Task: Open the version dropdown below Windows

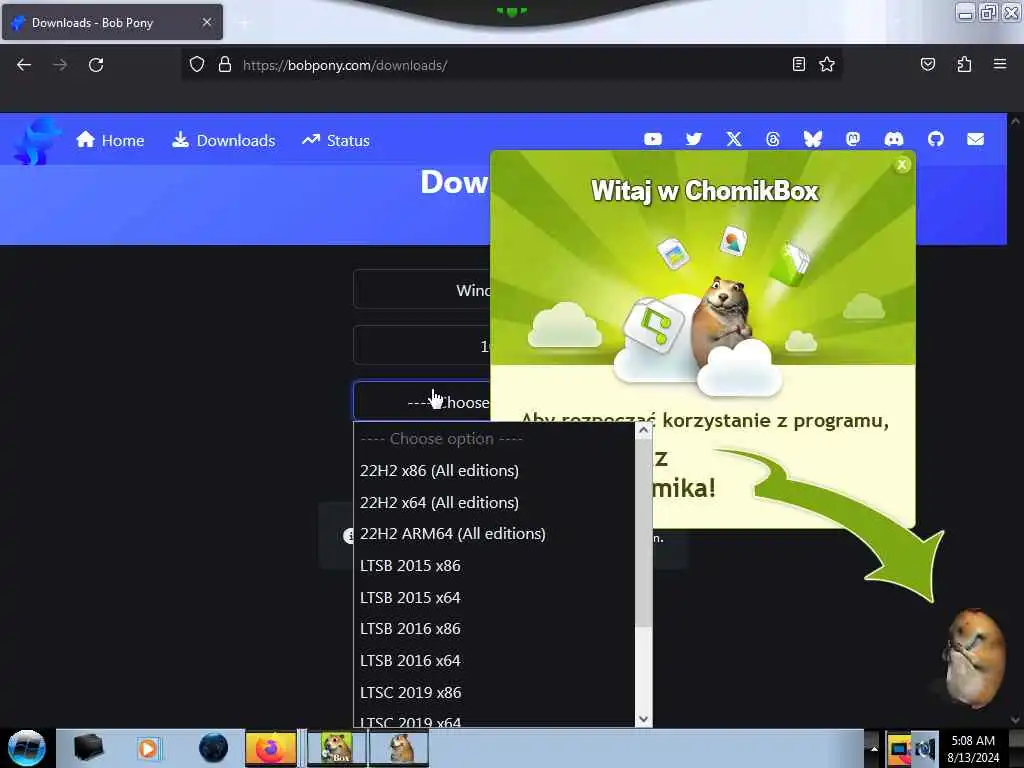Action: pos(422,345)
